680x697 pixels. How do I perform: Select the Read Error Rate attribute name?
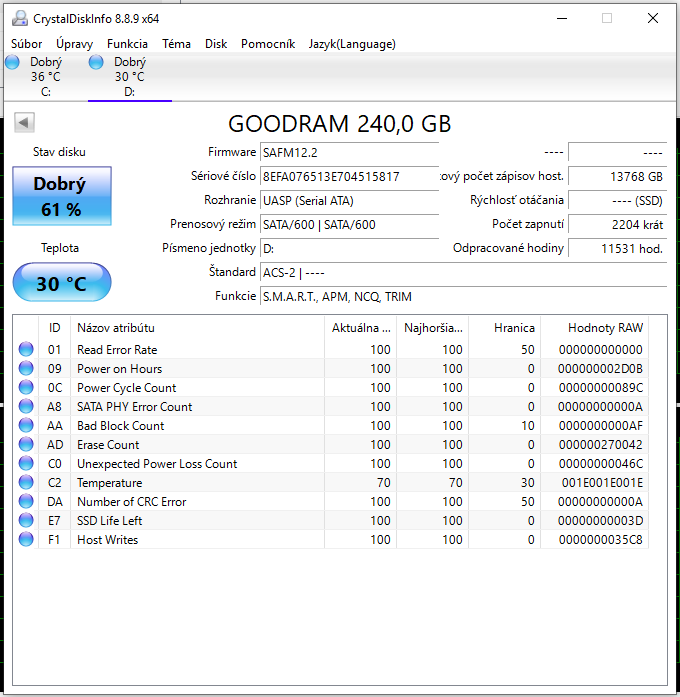[117, 350]
